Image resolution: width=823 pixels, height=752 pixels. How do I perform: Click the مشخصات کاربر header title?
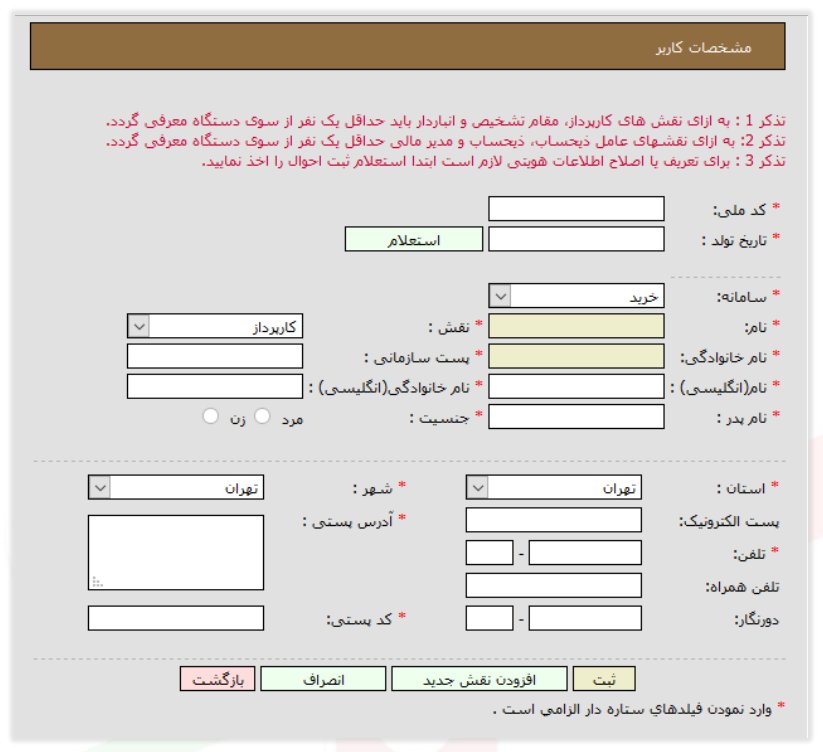(703, 47)
